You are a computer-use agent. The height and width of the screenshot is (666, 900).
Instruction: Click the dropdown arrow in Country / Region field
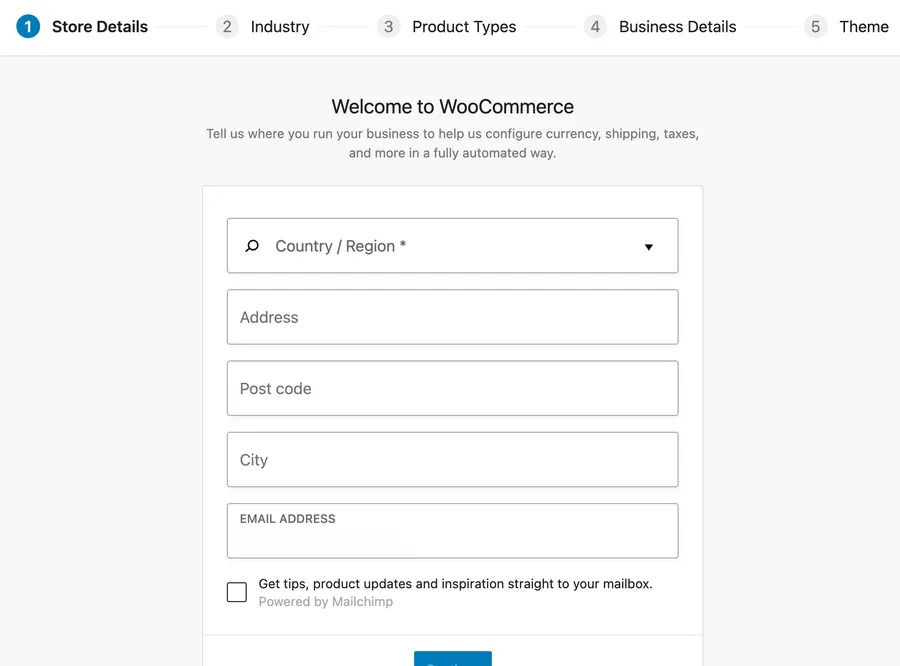pos(649,246)
